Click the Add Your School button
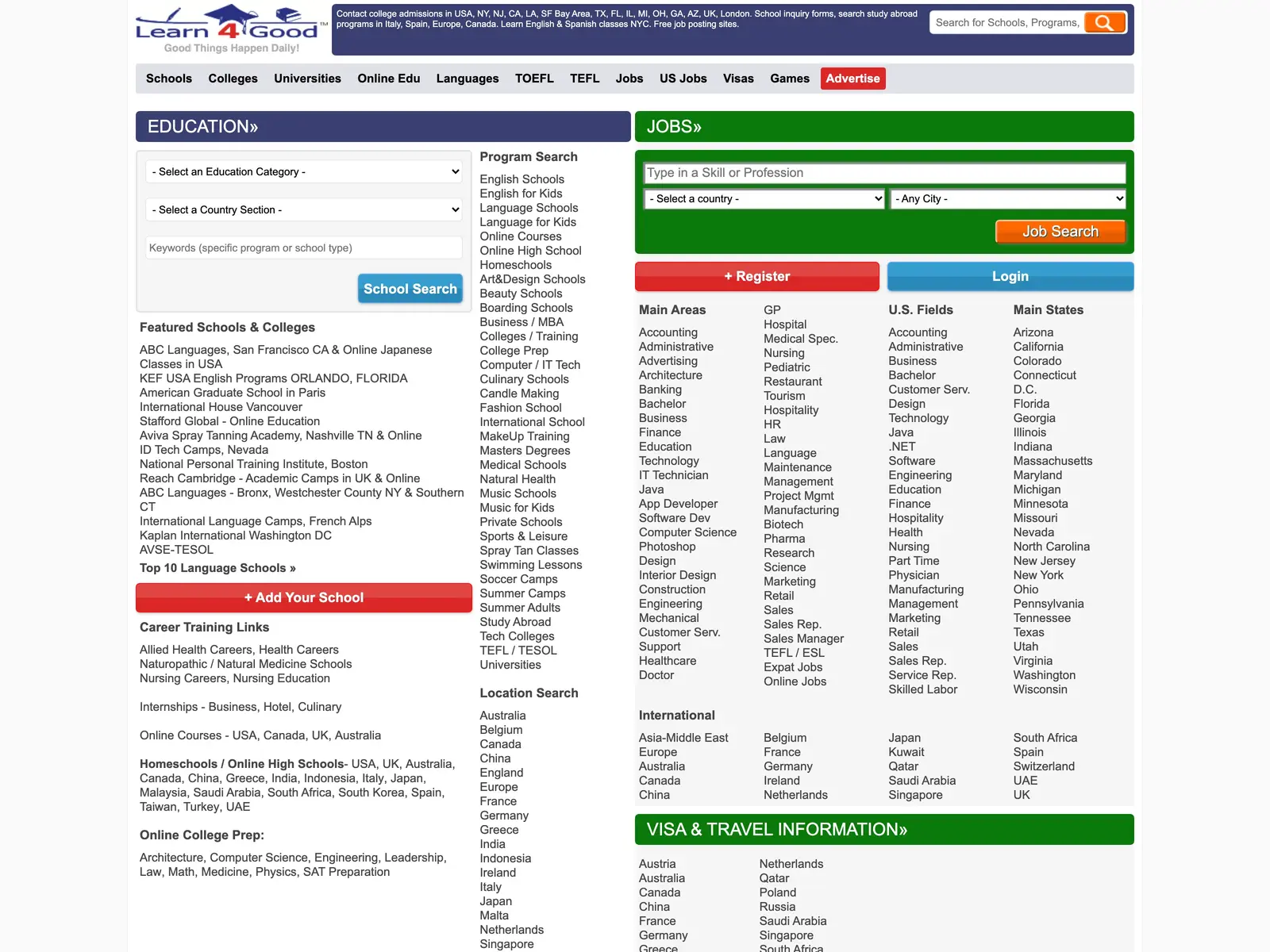Screen dimensions: 1270x952 tap(304, 597)
